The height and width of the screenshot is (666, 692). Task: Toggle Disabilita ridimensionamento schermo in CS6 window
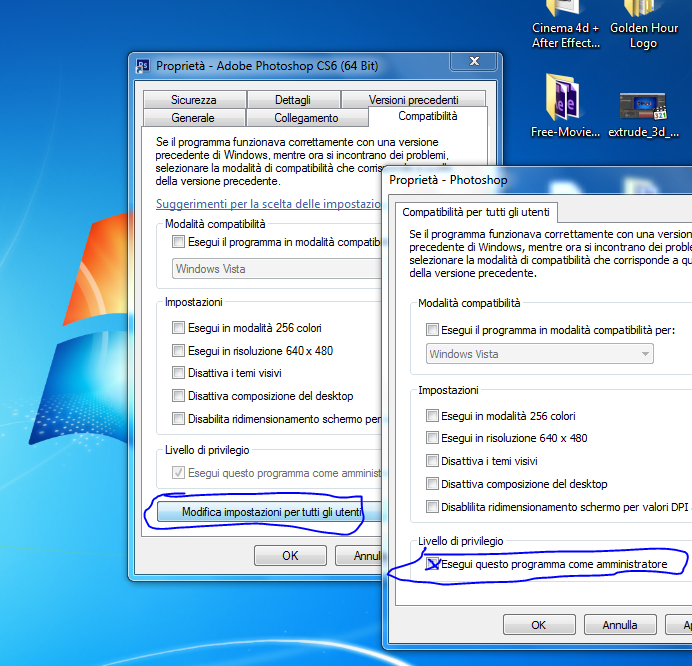[x=178, y=418]
